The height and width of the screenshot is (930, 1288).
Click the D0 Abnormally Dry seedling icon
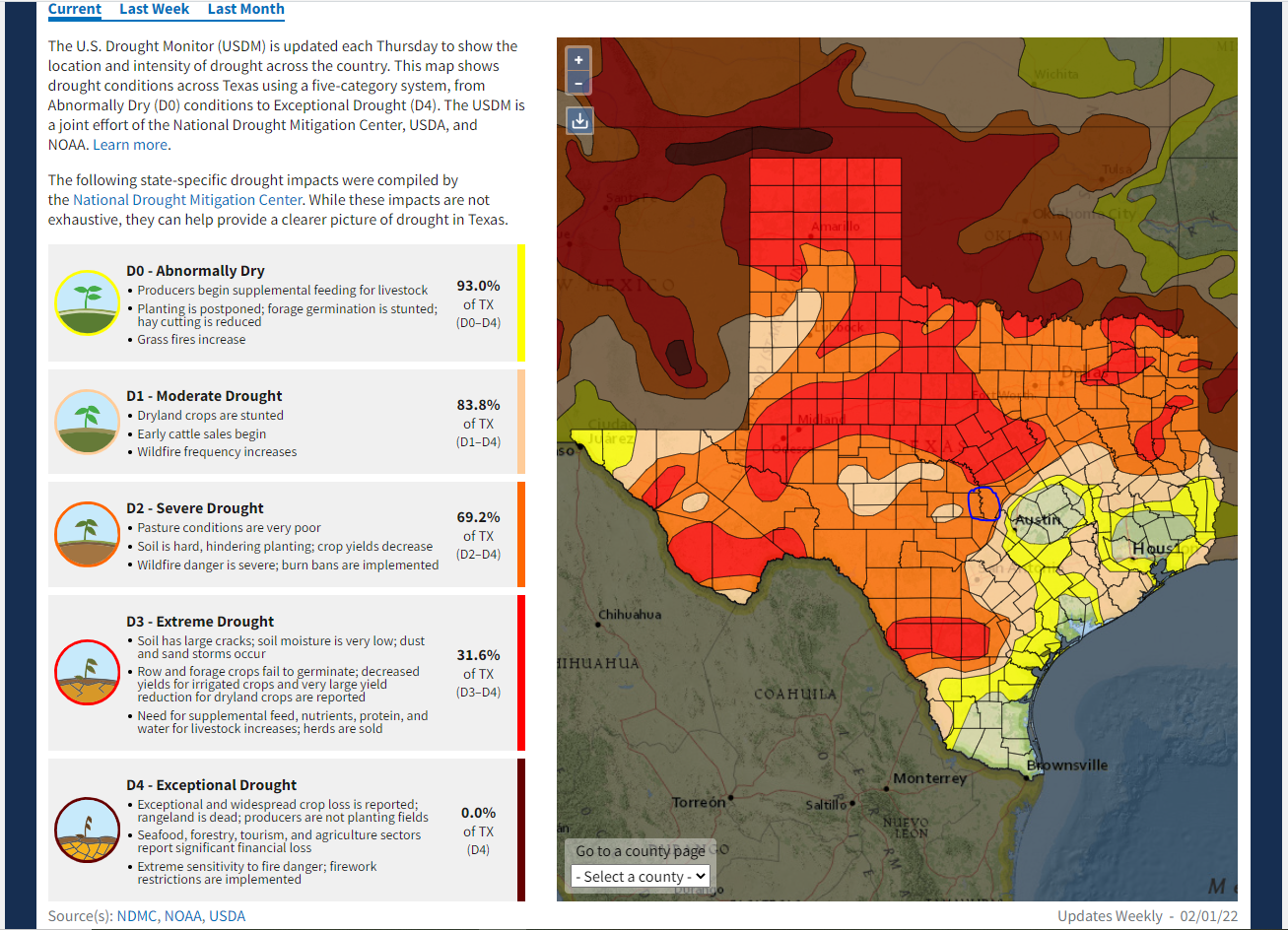tap(87, 302)
